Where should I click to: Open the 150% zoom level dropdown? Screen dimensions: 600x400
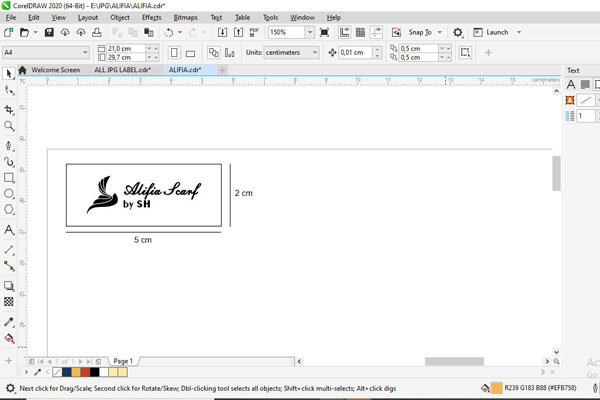tap(310, 32)
